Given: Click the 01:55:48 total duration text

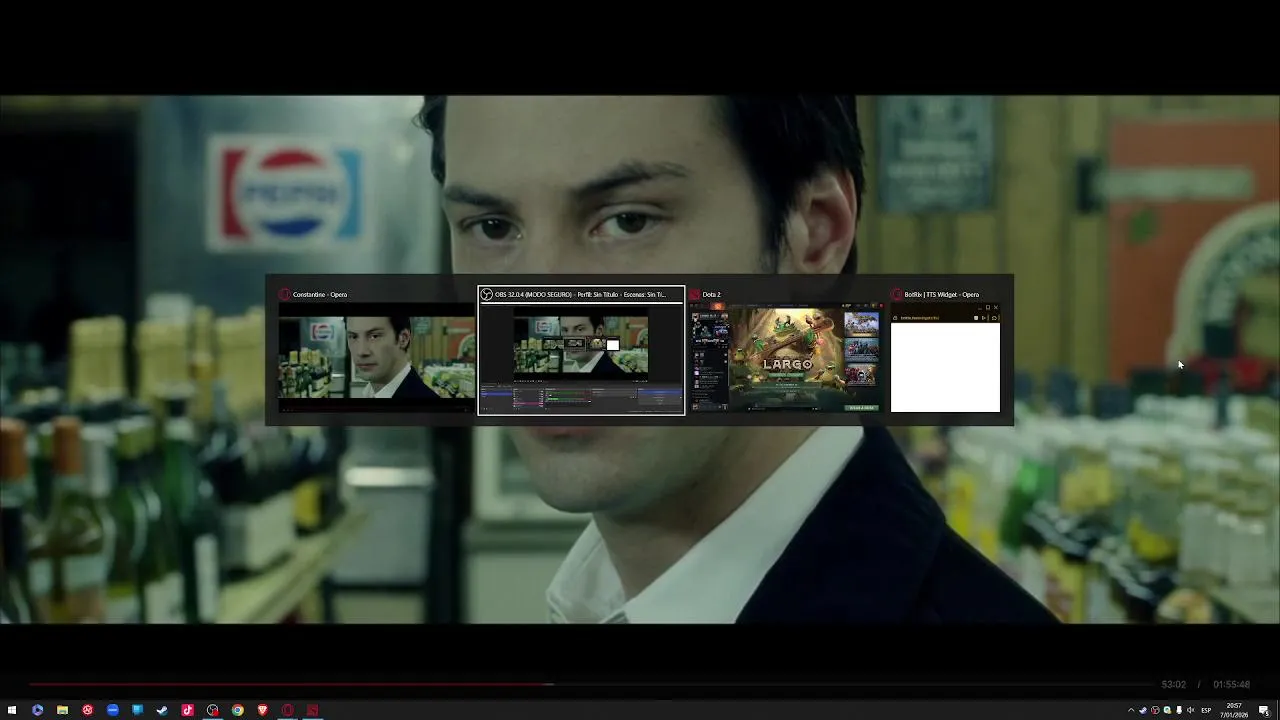Looking at the screenshot, I should (x=1231, y=685).
